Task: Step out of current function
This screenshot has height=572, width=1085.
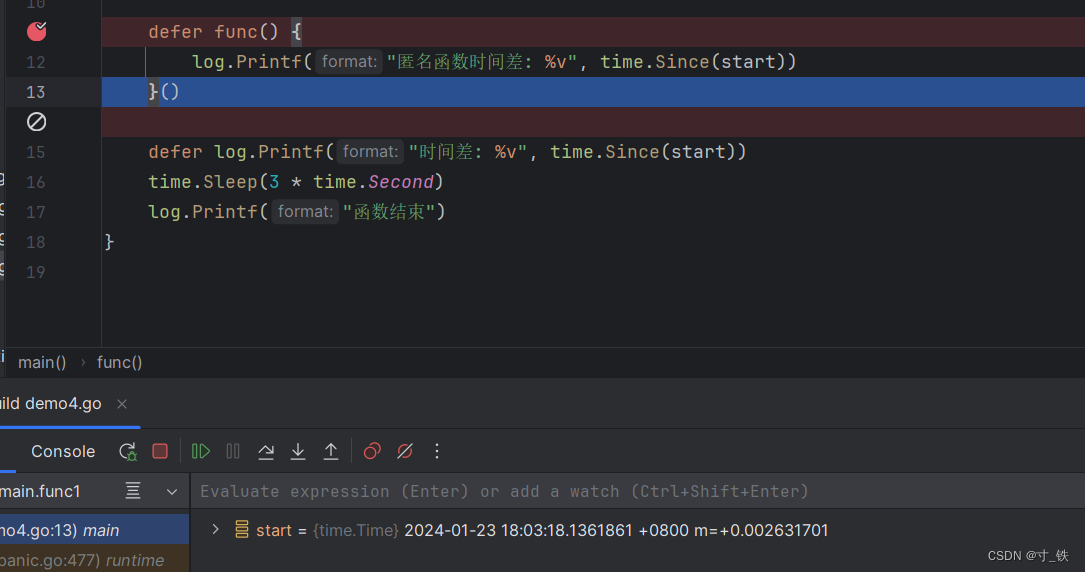Action: click(x=331, y=452)
